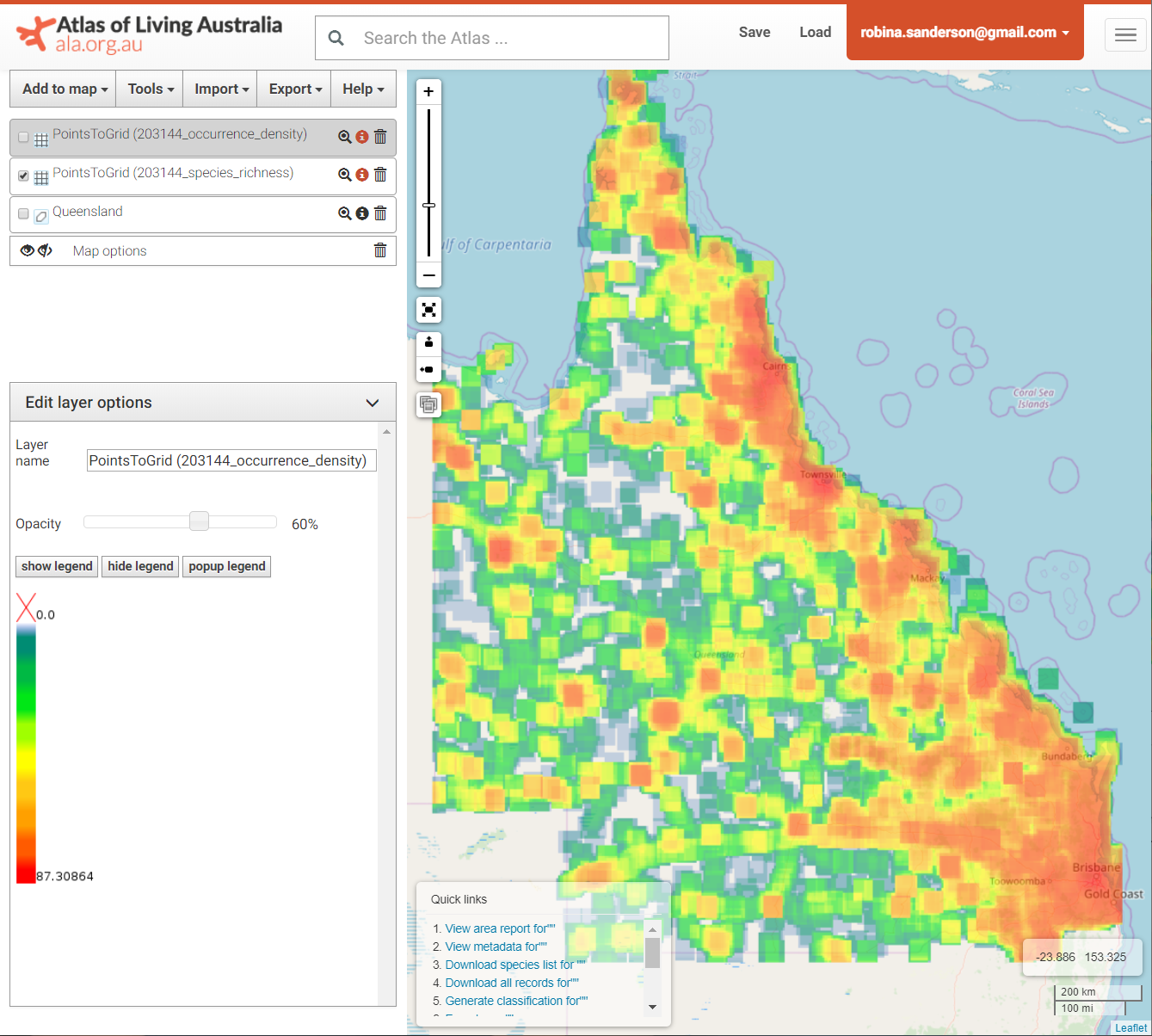The width and height of the screenshot is (1152, 1036).
Task: Click the hide legend button
Action: (x=139, y=566)
